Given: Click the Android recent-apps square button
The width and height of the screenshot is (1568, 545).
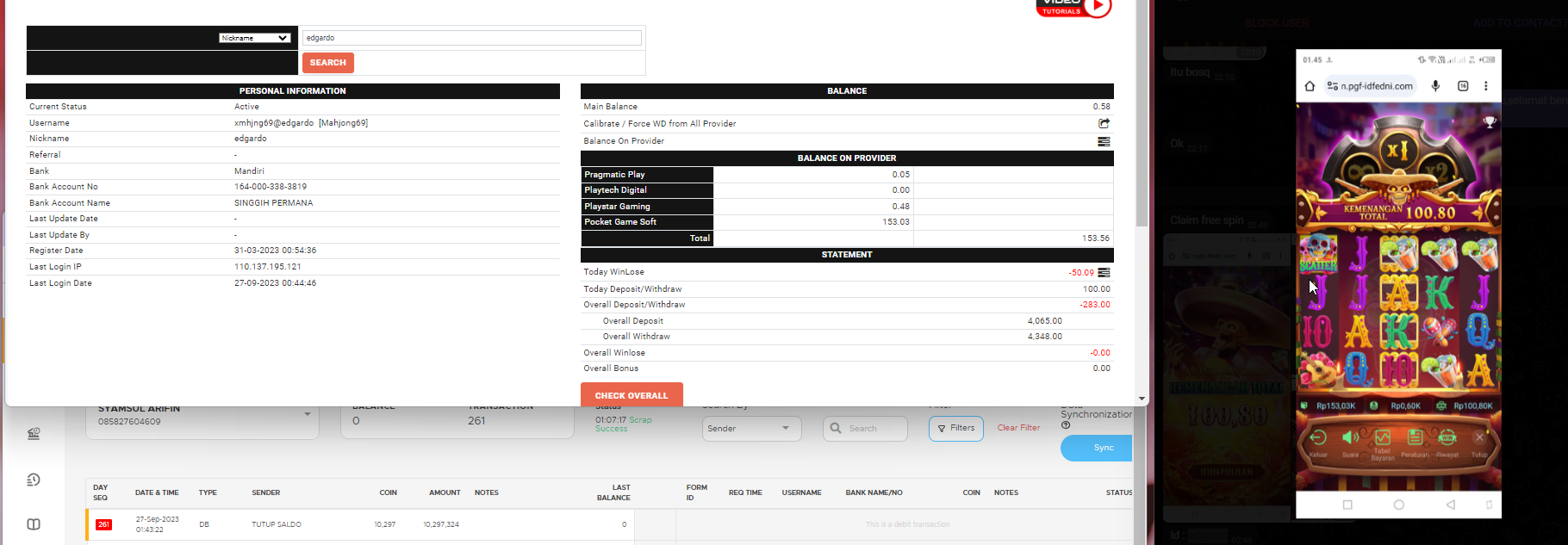Looking at the screenshot, I should click(1347, 505).
